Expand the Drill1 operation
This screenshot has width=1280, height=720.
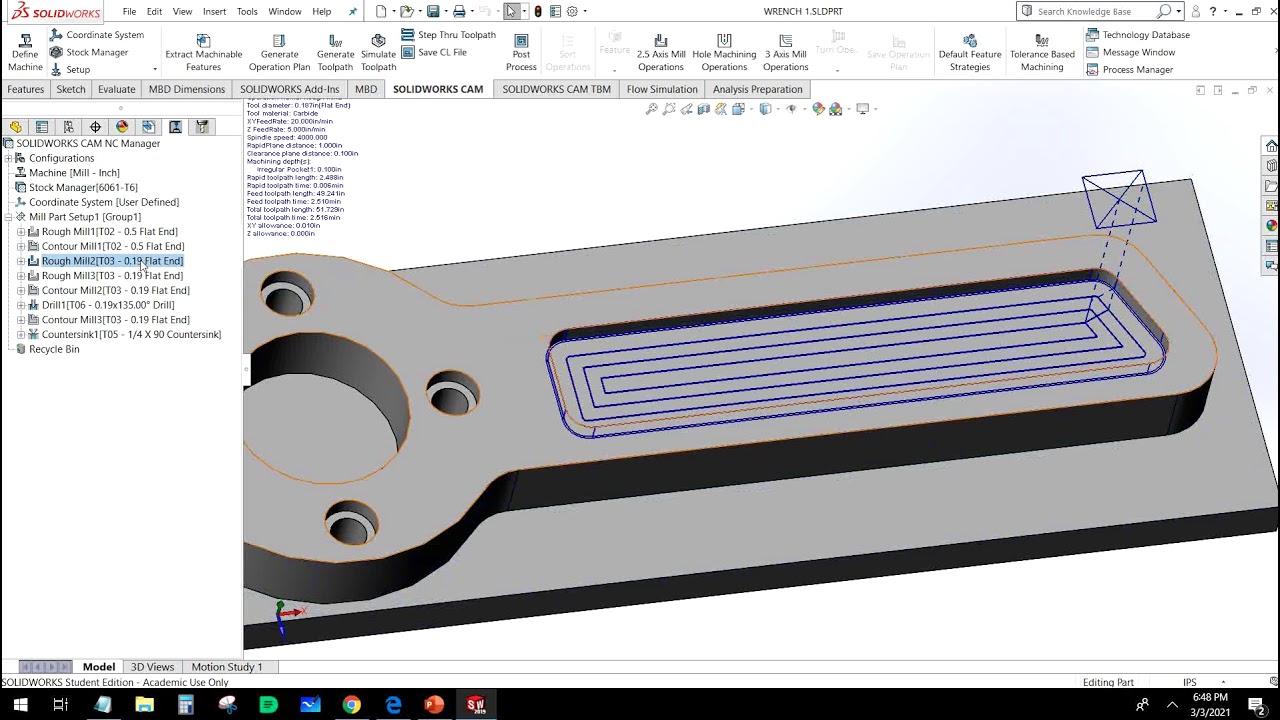click(x=21, y=305)
